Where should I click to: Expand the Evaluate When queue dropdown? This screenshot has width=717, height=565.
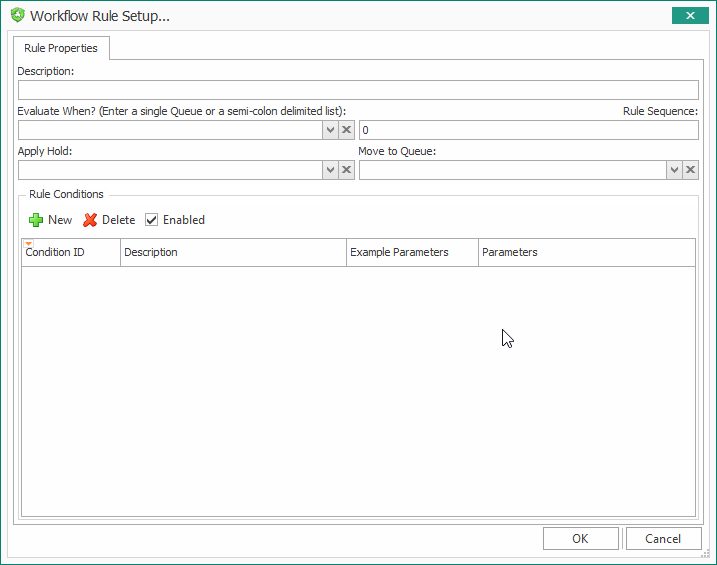[330, 130]
